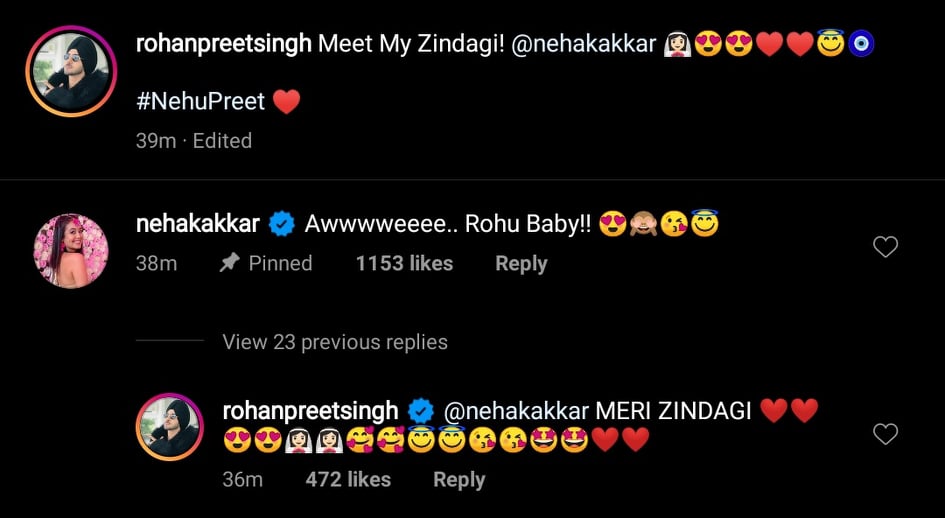Reply to nehakakkar's pinned comment

pos(521,264)
